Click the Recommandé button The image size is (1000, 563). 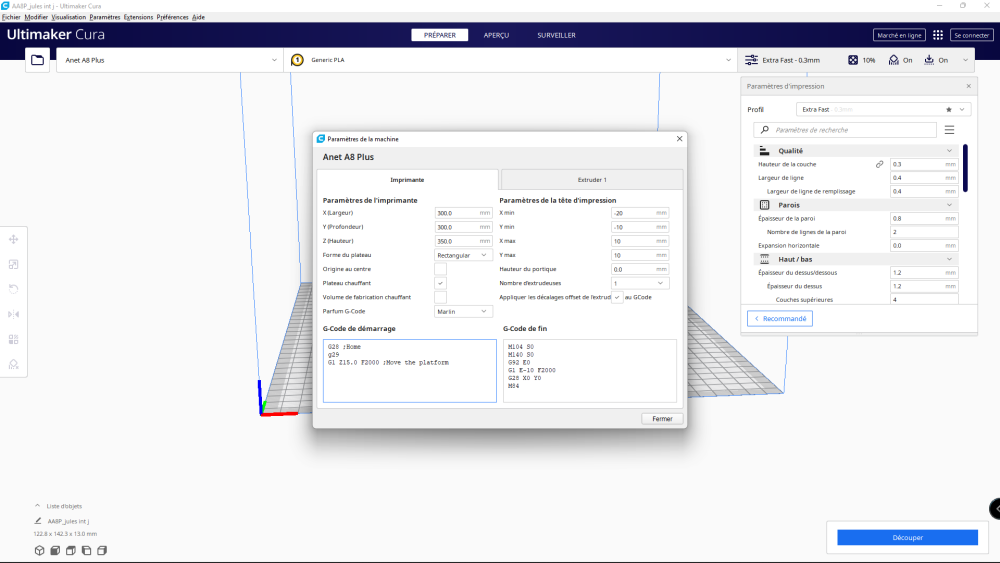780,319
